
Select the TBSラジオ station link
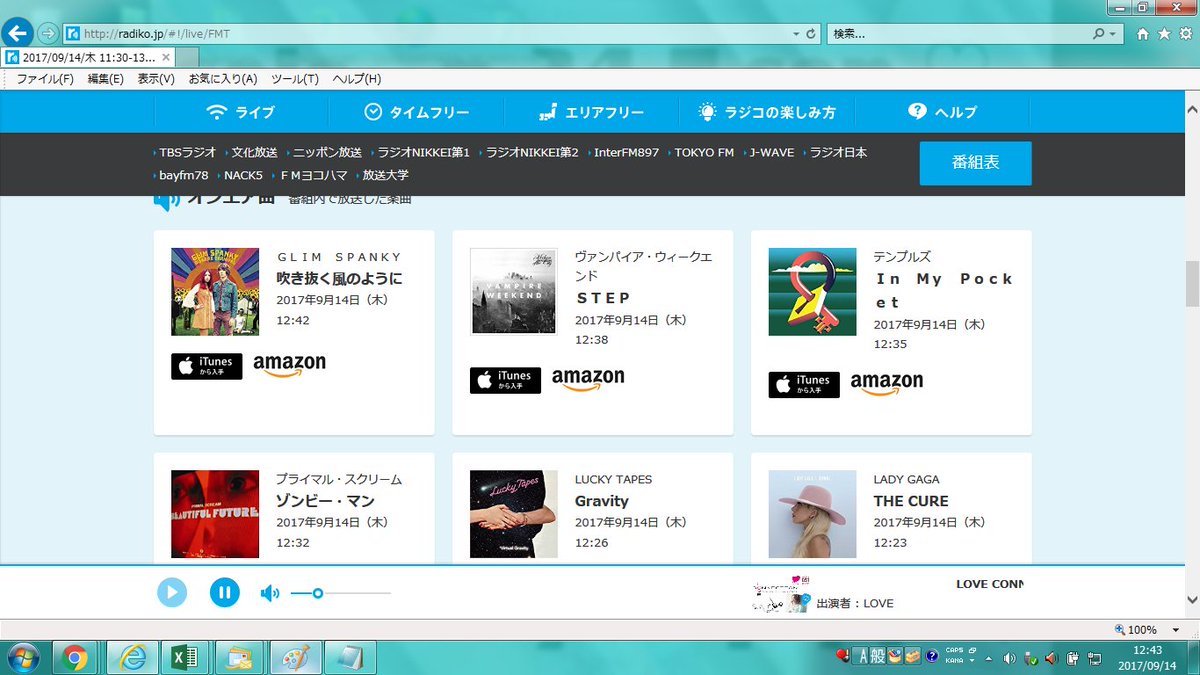tap(185, 153)
